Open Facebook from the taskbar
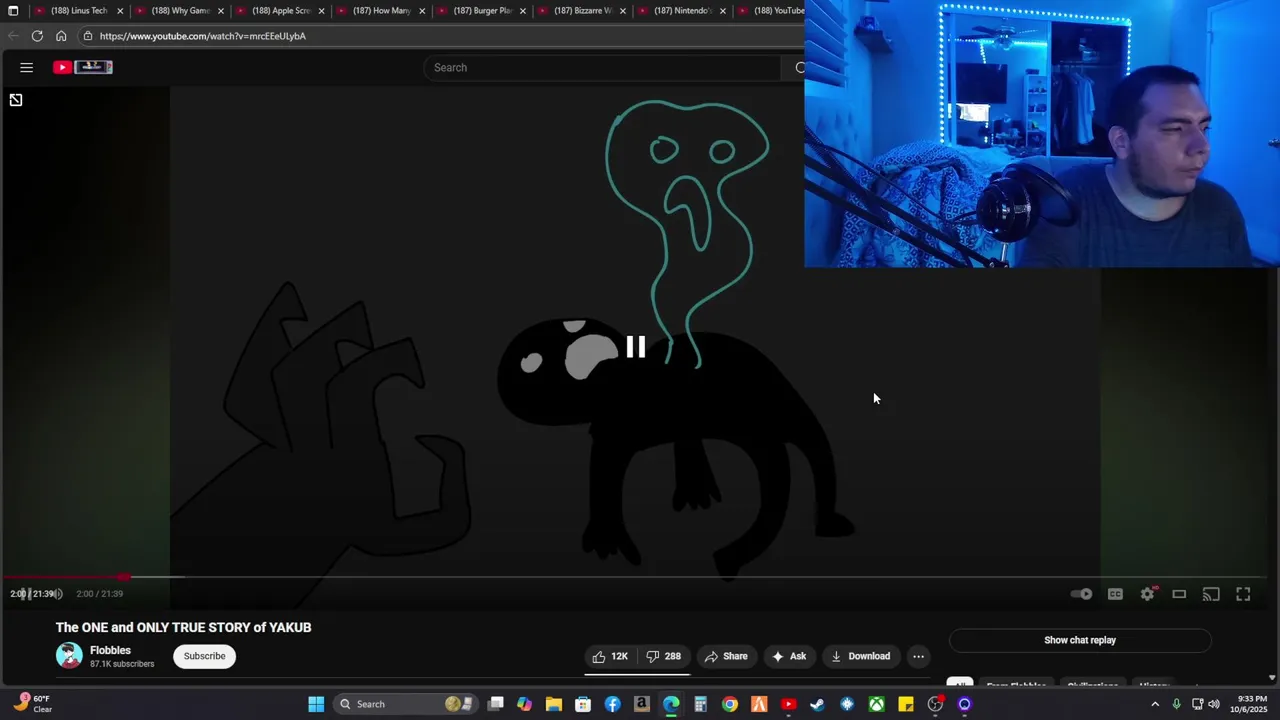Screen dimensions: 1280x720 (612, 704)
